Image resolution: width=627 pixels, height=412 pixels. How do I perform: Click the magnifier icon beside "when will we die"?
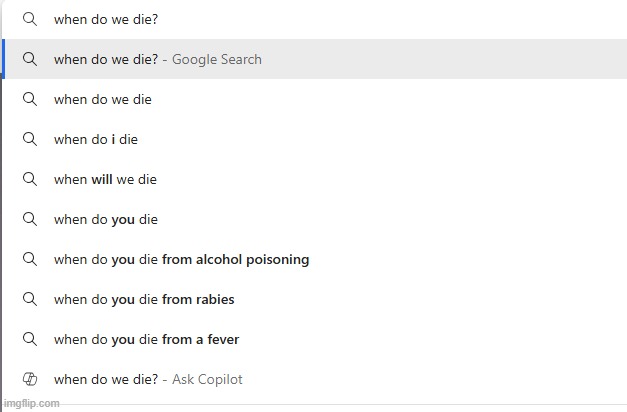pos(30,179)
